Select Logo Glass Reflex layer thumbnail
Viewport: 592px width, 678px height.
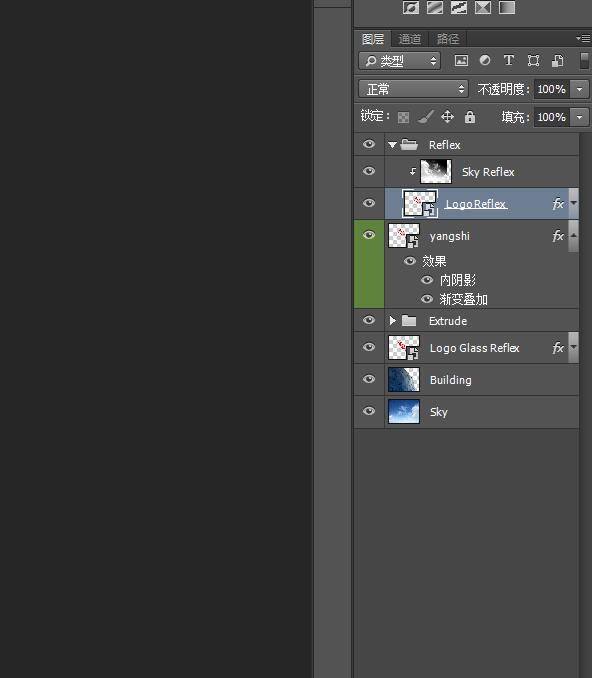coord(404,348)
